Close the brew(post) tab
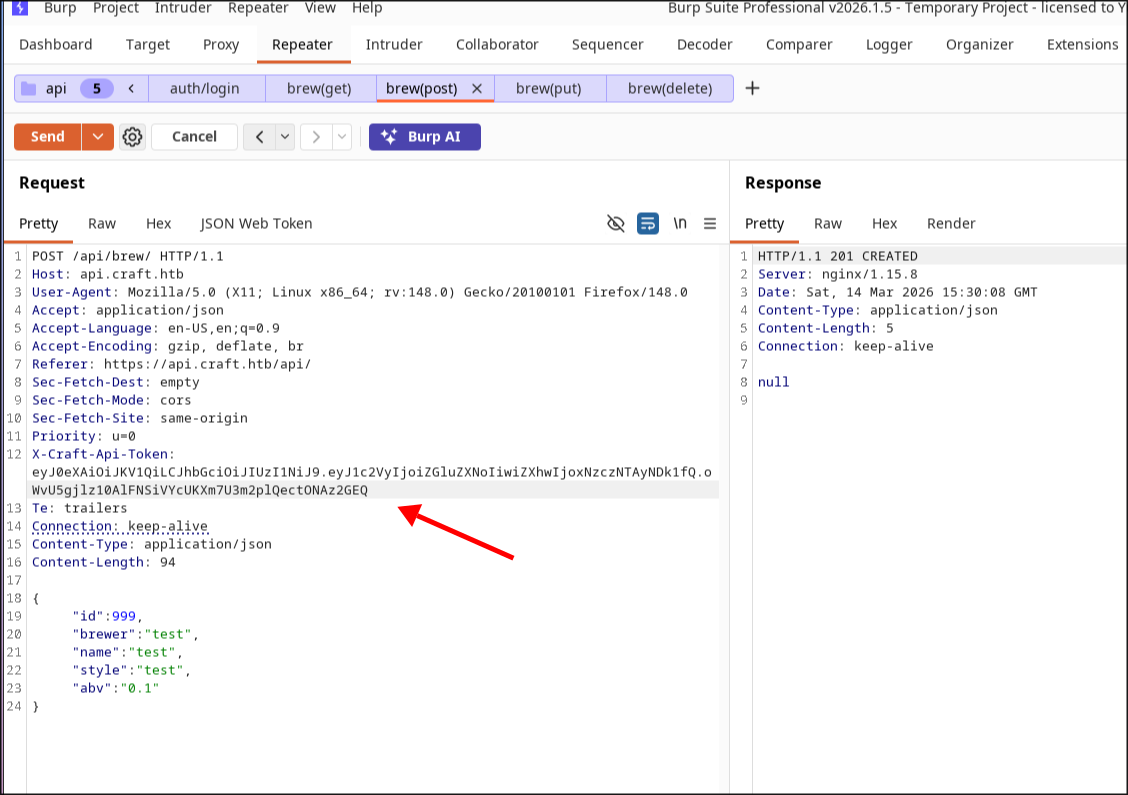 [x=476, y=88]
